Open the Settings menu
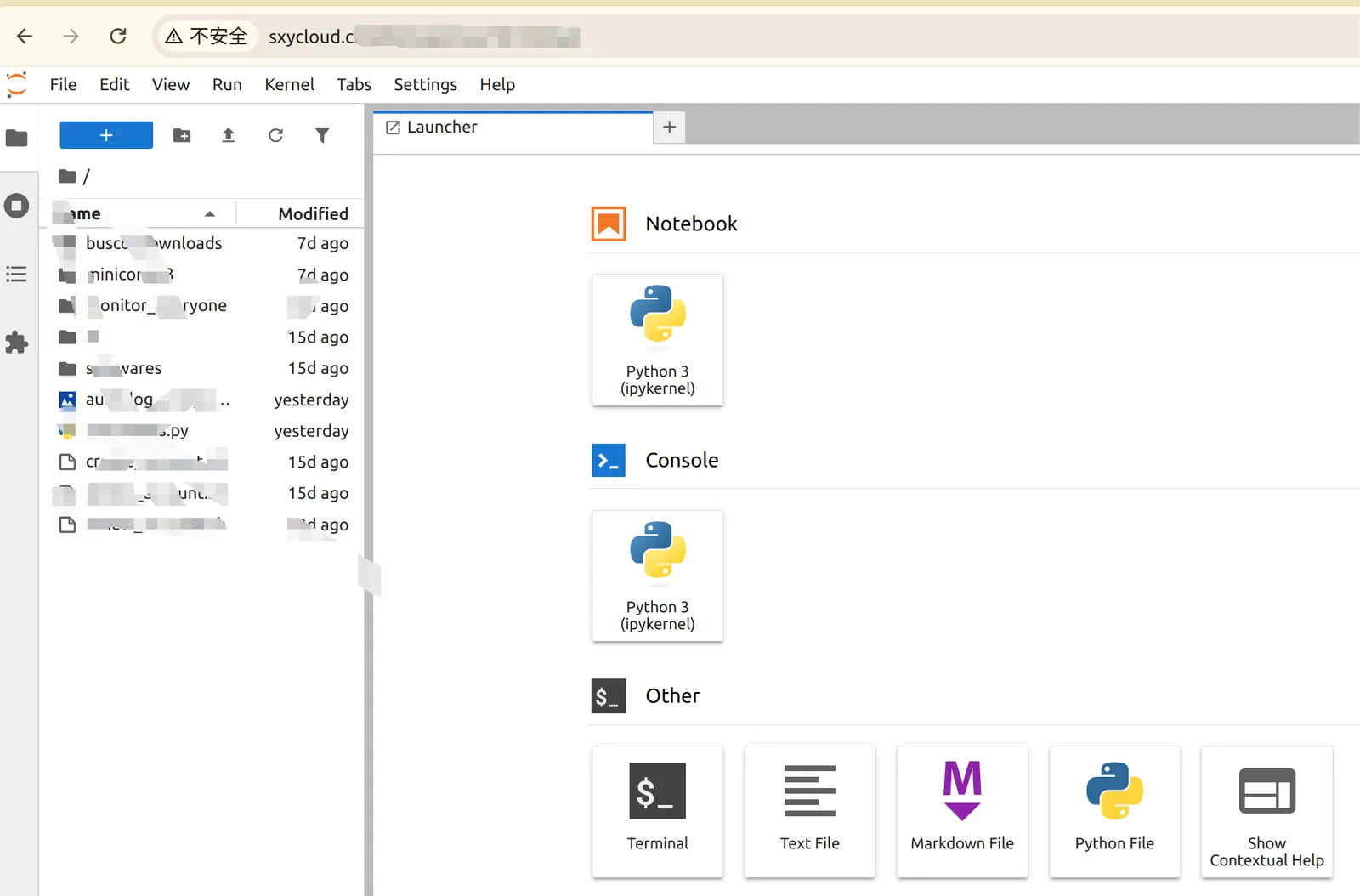This screenshot has height=896, width=1360. [425, 84]
